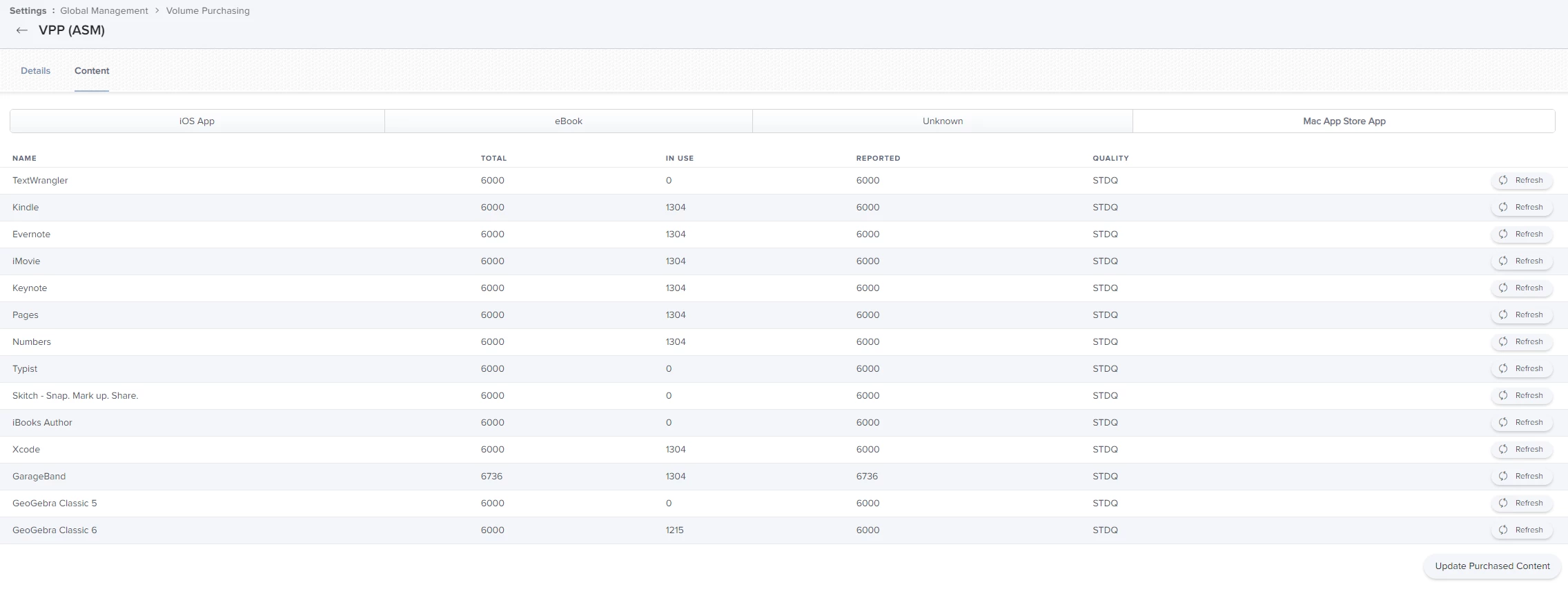Screen dimensions: 1568x598
Task: Click the REPORTED column header
Action: pos(878,158)
